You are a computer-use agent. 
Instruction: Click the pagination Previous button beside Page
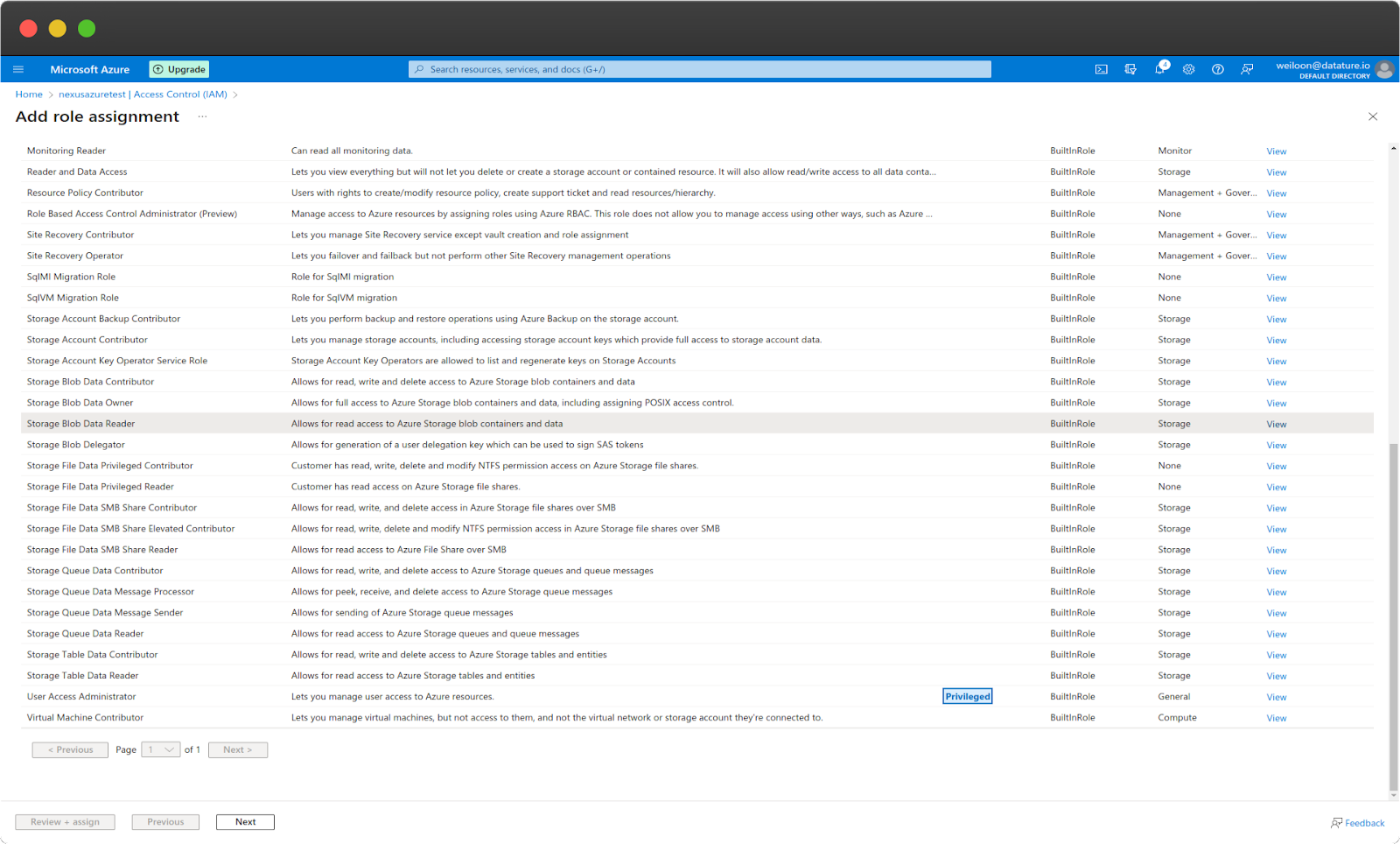click(x=70, y=749)
